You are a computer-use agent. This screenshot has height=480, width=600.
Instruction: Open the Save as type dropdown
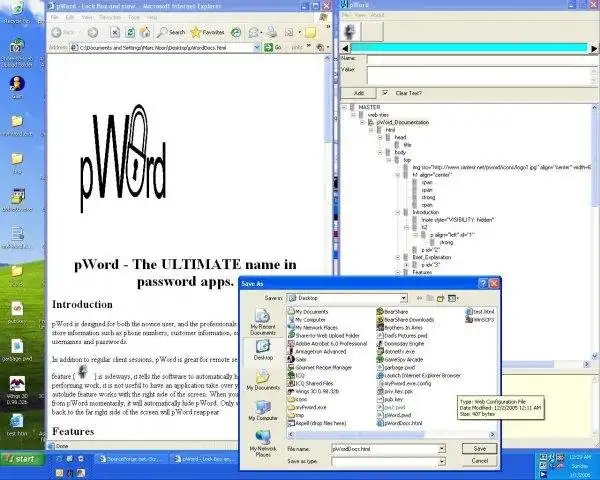[442, 462]
